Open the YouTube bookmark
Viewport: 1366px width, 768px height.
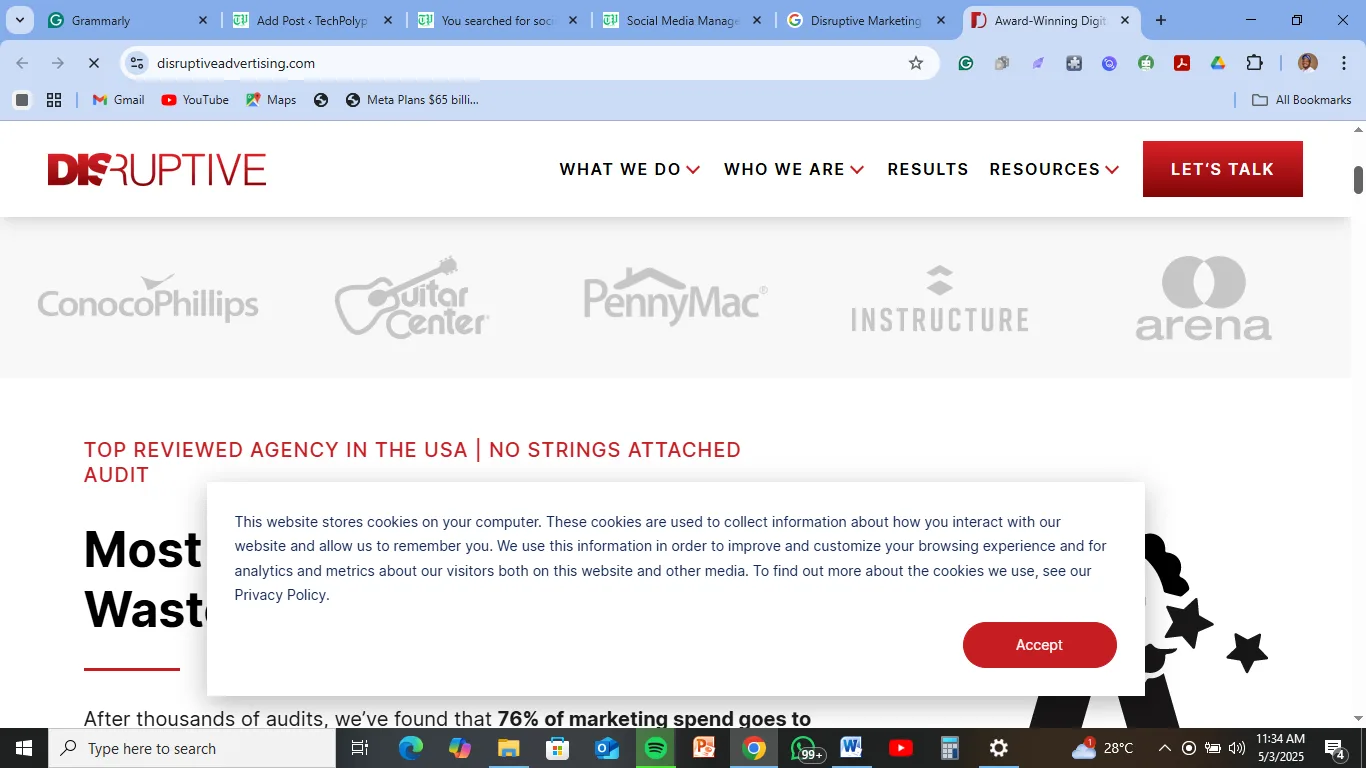click(x=195, y=100)
